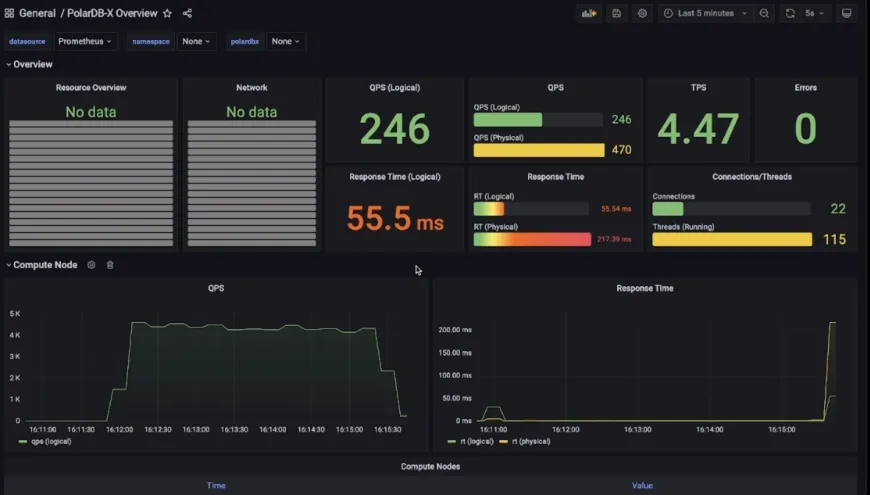Delete the Compute Node row via trash icon
This screenshot has width=870, height=495.
click(110, 265)
